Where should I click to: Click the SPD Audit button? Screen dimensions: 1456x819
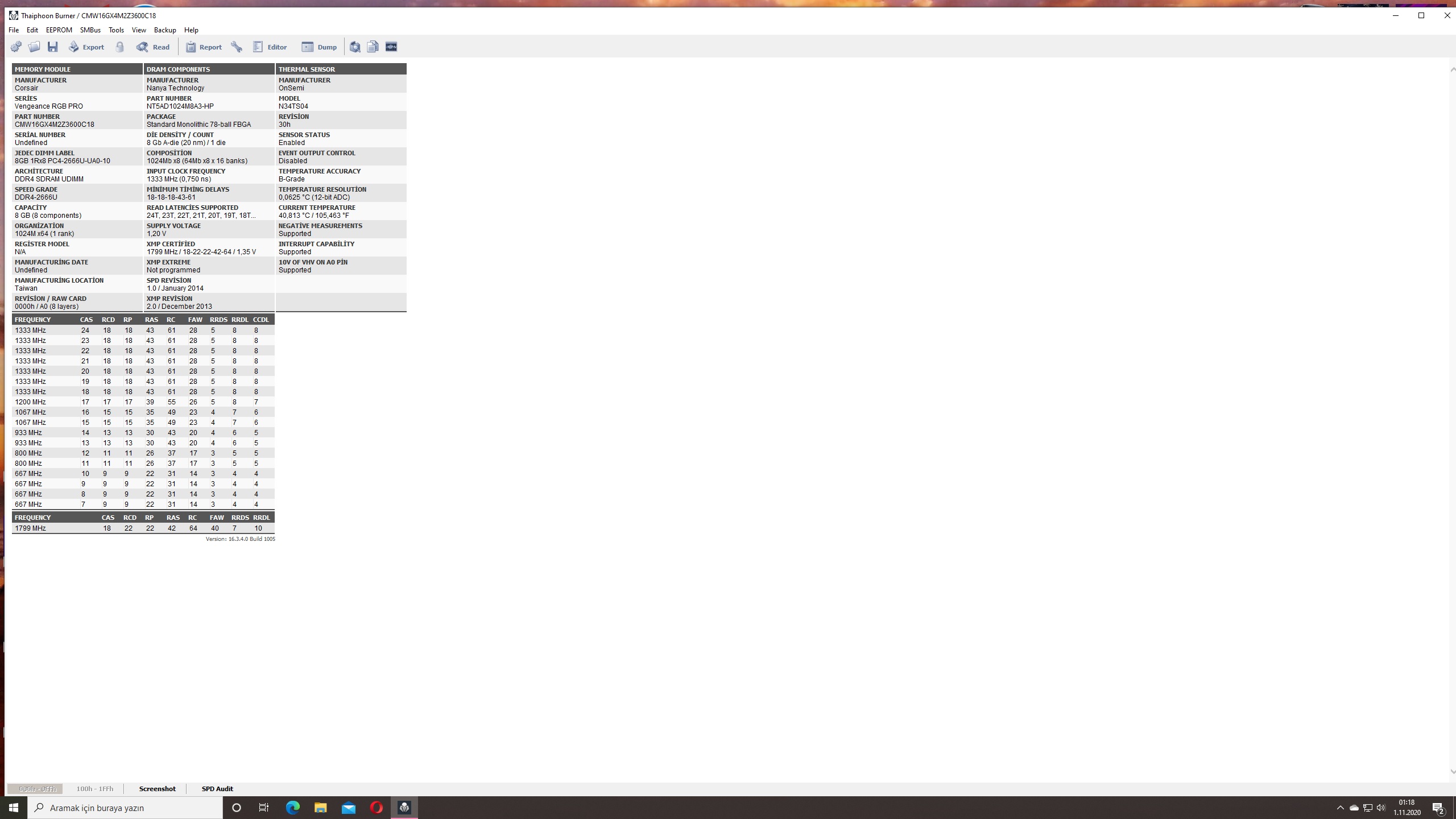pyautogui.click(x=217, y=789)
